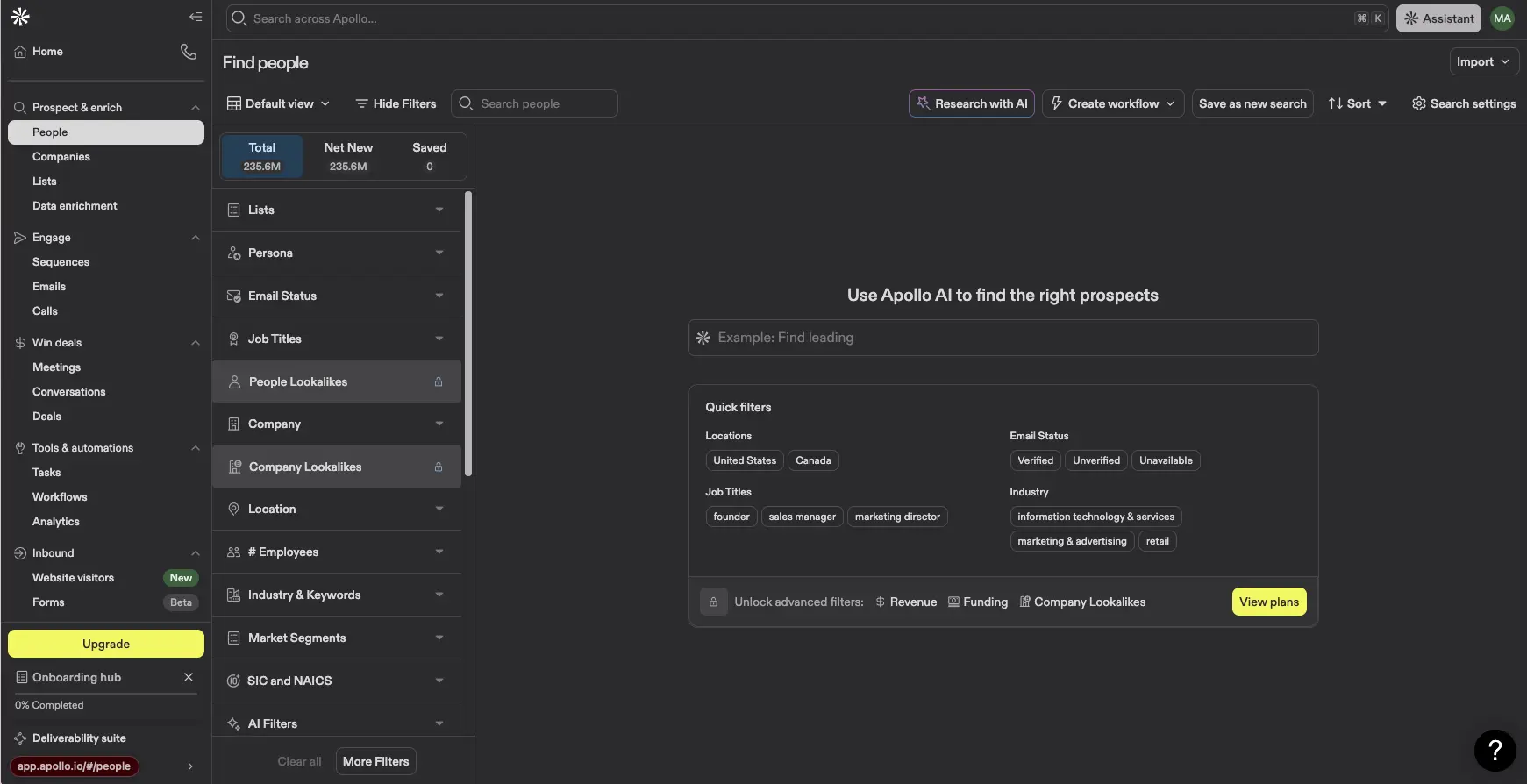1527x784 pixels.
Task: Click the MA user avatar
Action: click(1502, 18)
